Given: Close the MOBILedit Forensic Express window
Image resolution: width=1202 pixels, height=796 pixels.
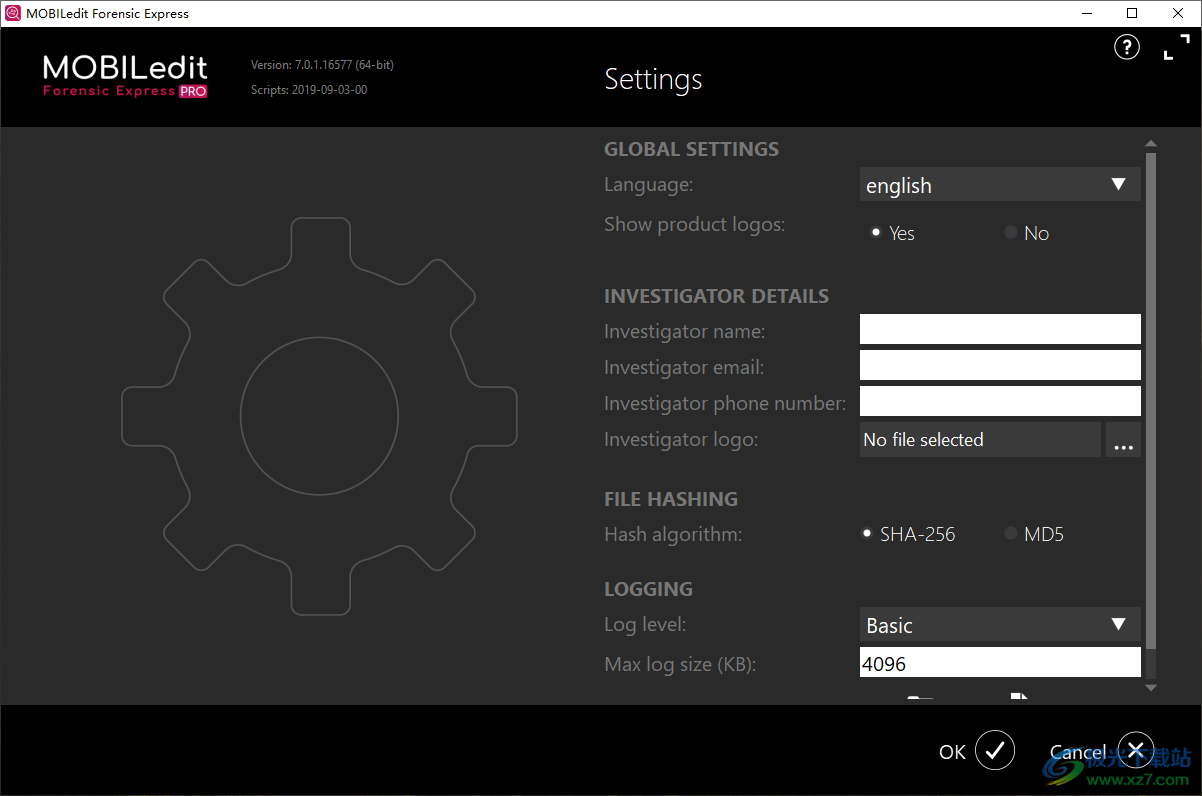Looking at the screenshot, I should click(x=1178, y=13).
